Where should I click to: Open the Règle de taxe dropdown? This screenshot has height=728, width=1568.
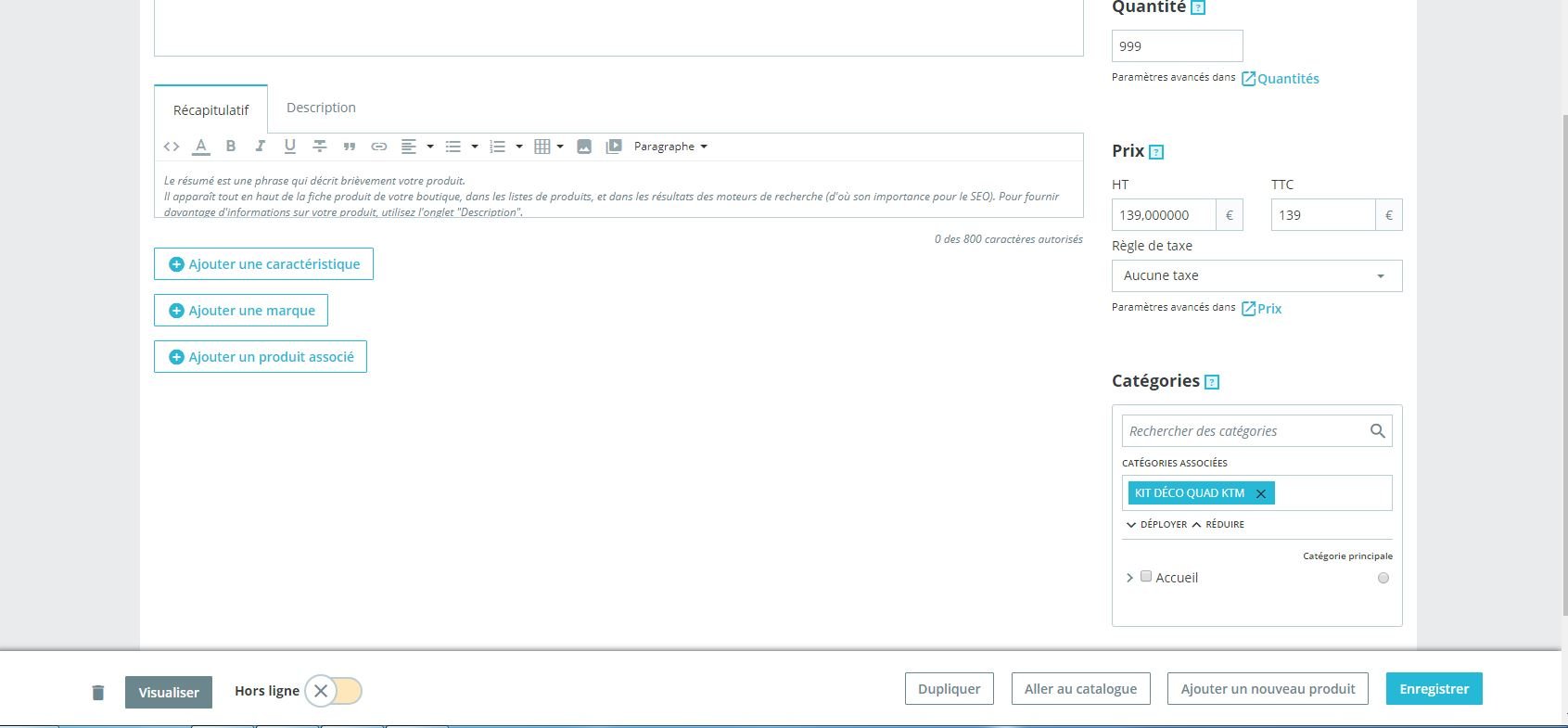1256,275
